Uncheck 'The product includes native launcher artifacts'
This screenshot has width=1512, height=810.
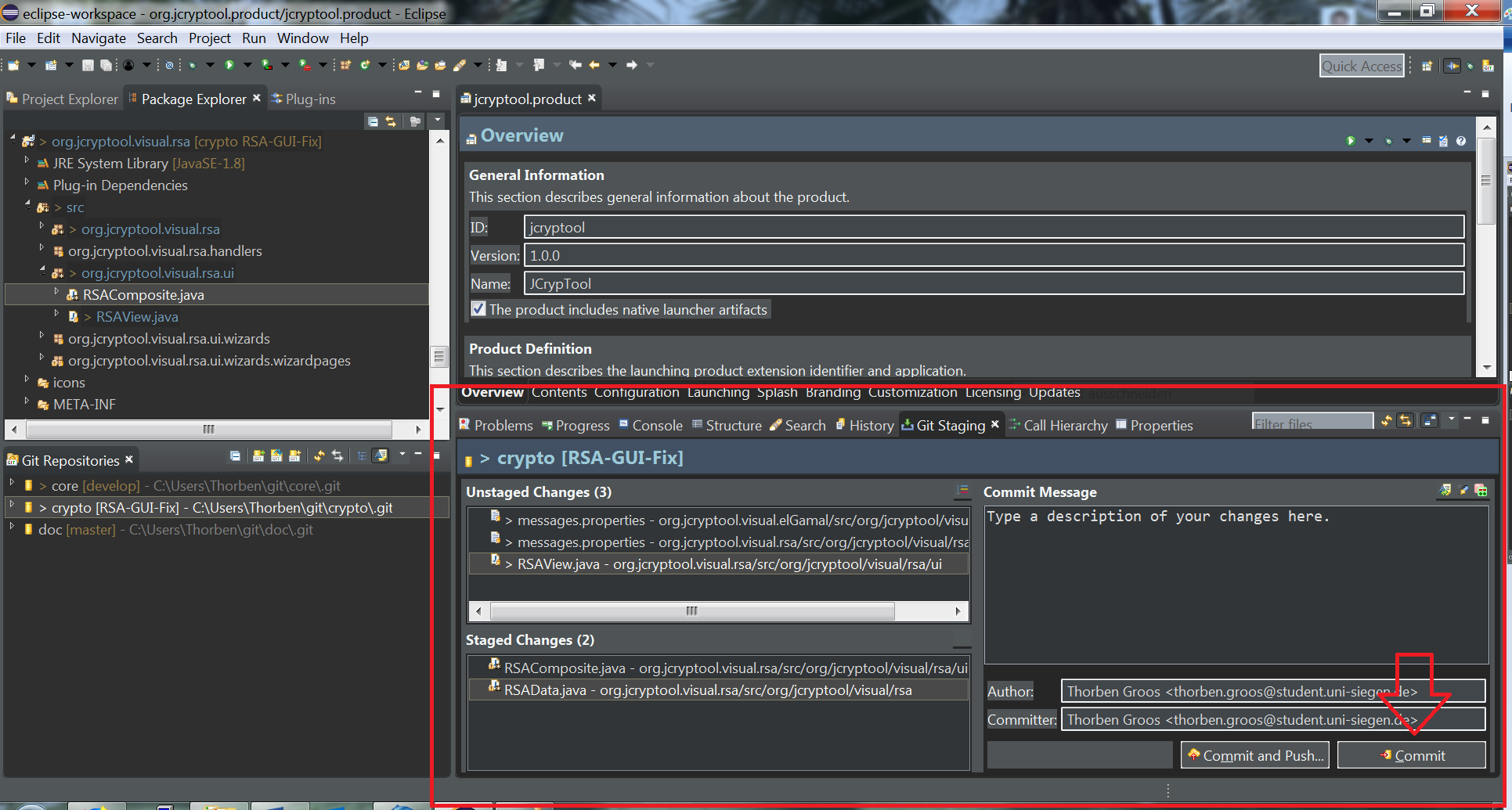[478, 309]
